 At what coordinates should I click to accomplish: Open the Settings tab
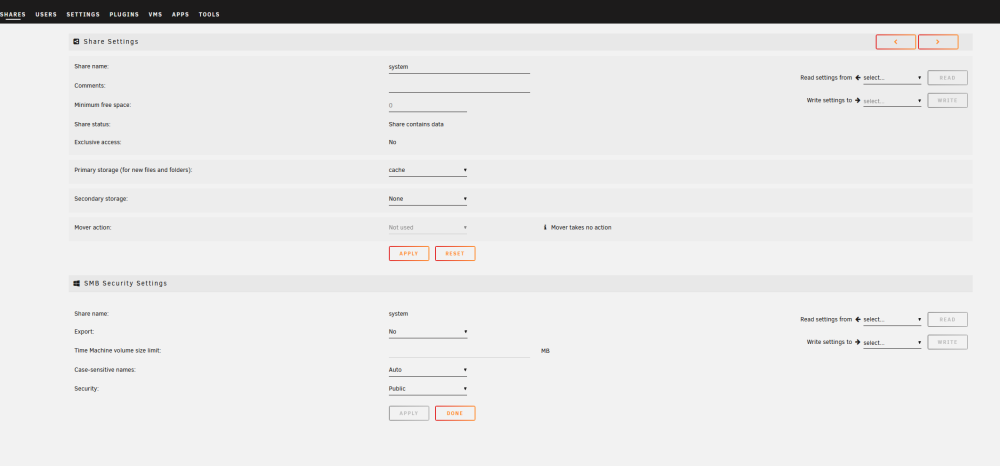pyautogui.click(x=83, y=14)
